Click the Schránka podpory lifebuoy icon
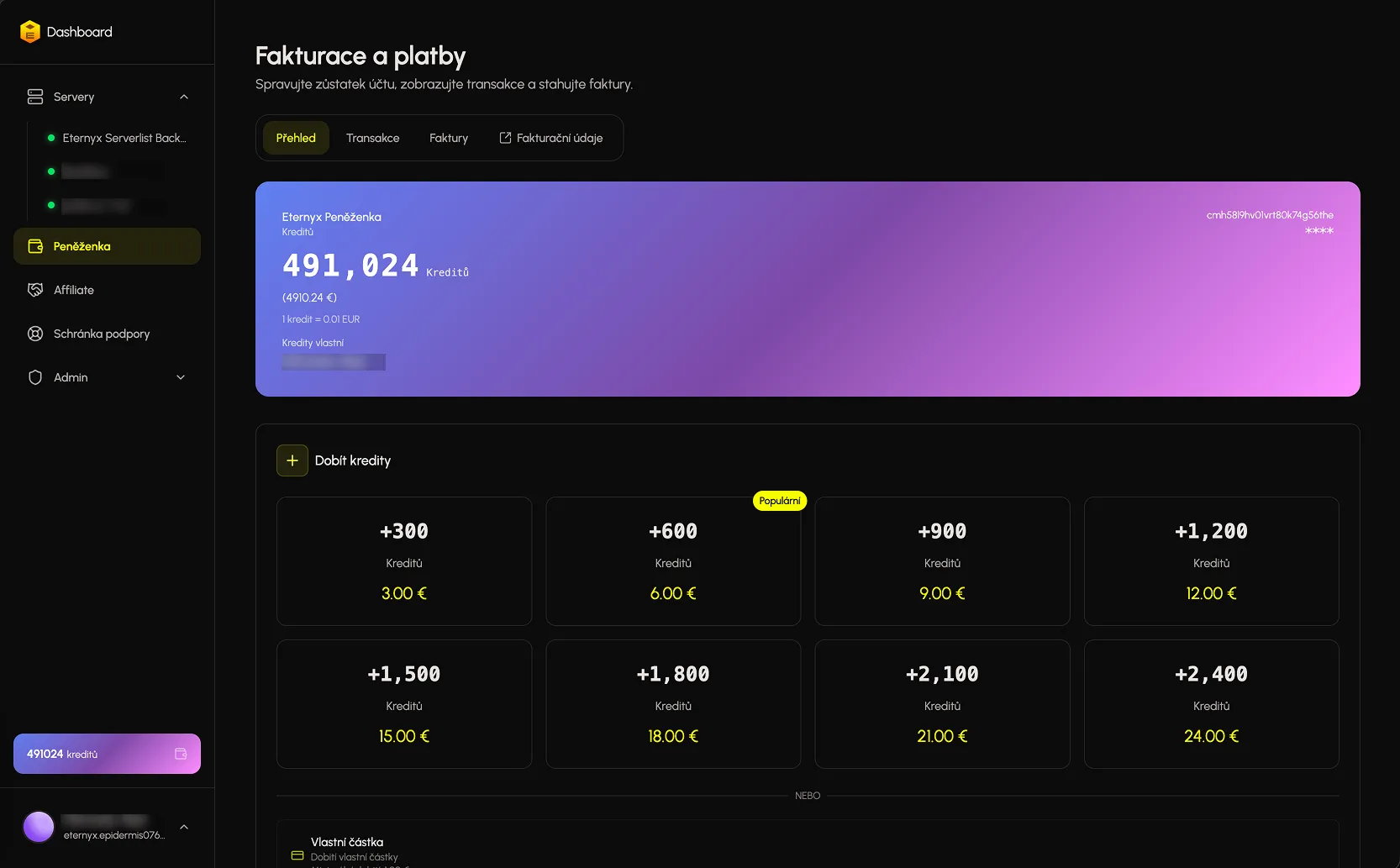This screenshot has width=1400, height=868. click(35, 334)
